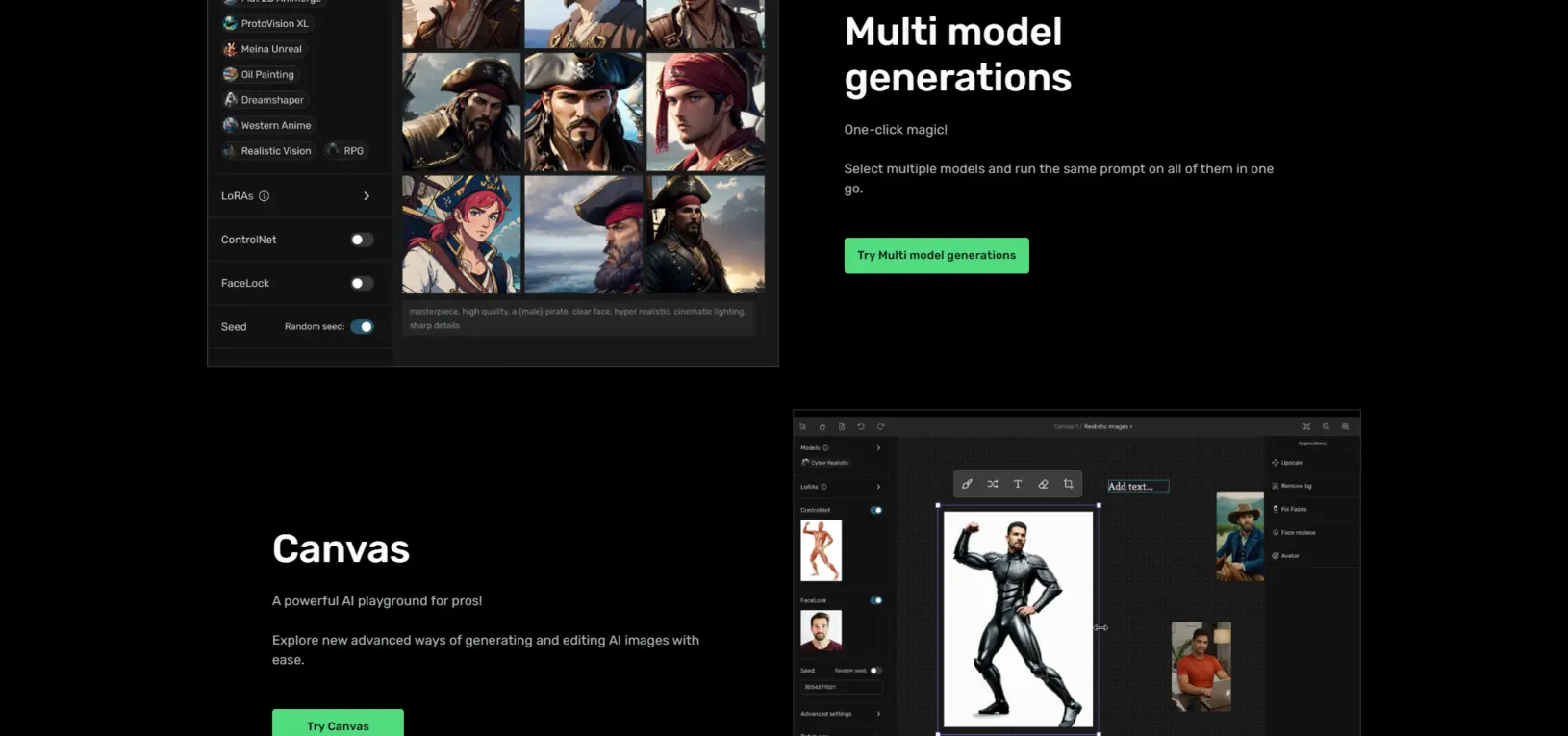Screen dimensions: 1568x736
Task: Click the Multi model generations heading
Action: pos(958,55)
